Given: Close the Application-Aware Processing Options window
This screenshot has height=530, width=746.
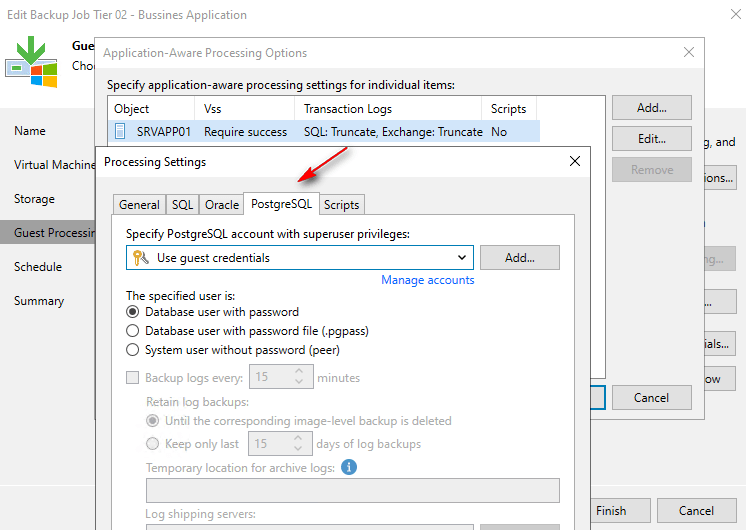Looking at the screenshot, I should tap(688, 53).
